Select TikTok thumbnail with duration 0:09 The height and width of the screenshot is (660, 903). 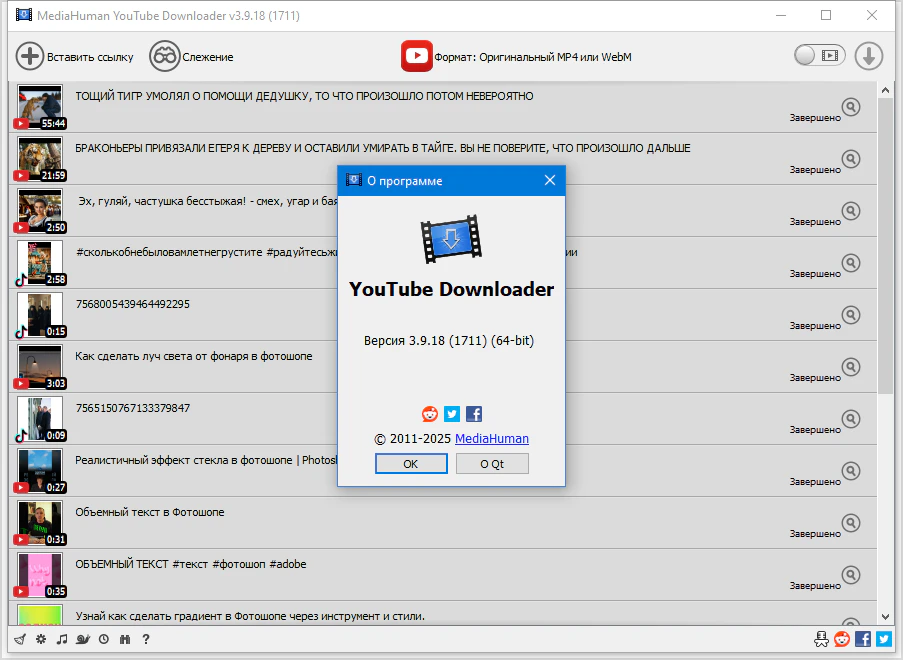[40, 419]
